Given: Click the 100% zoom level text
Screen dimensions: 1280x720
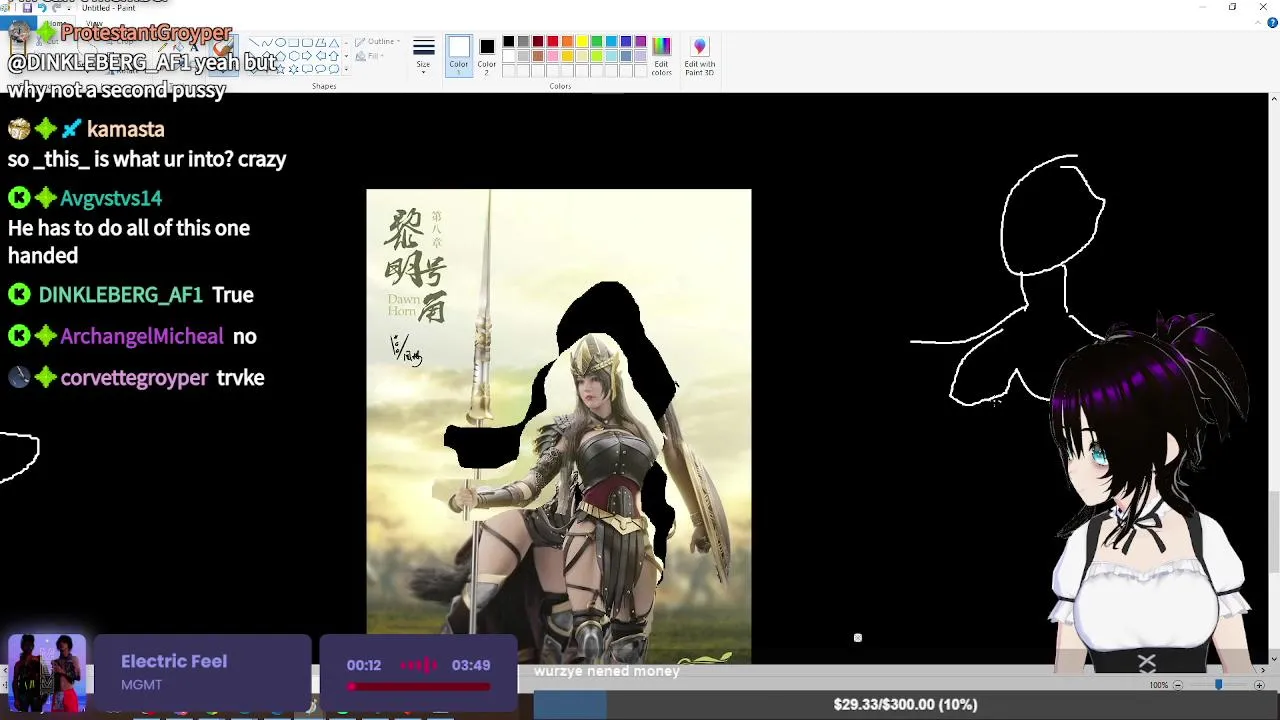Looking at the screenshot, I should click(x=1158, y=685).
